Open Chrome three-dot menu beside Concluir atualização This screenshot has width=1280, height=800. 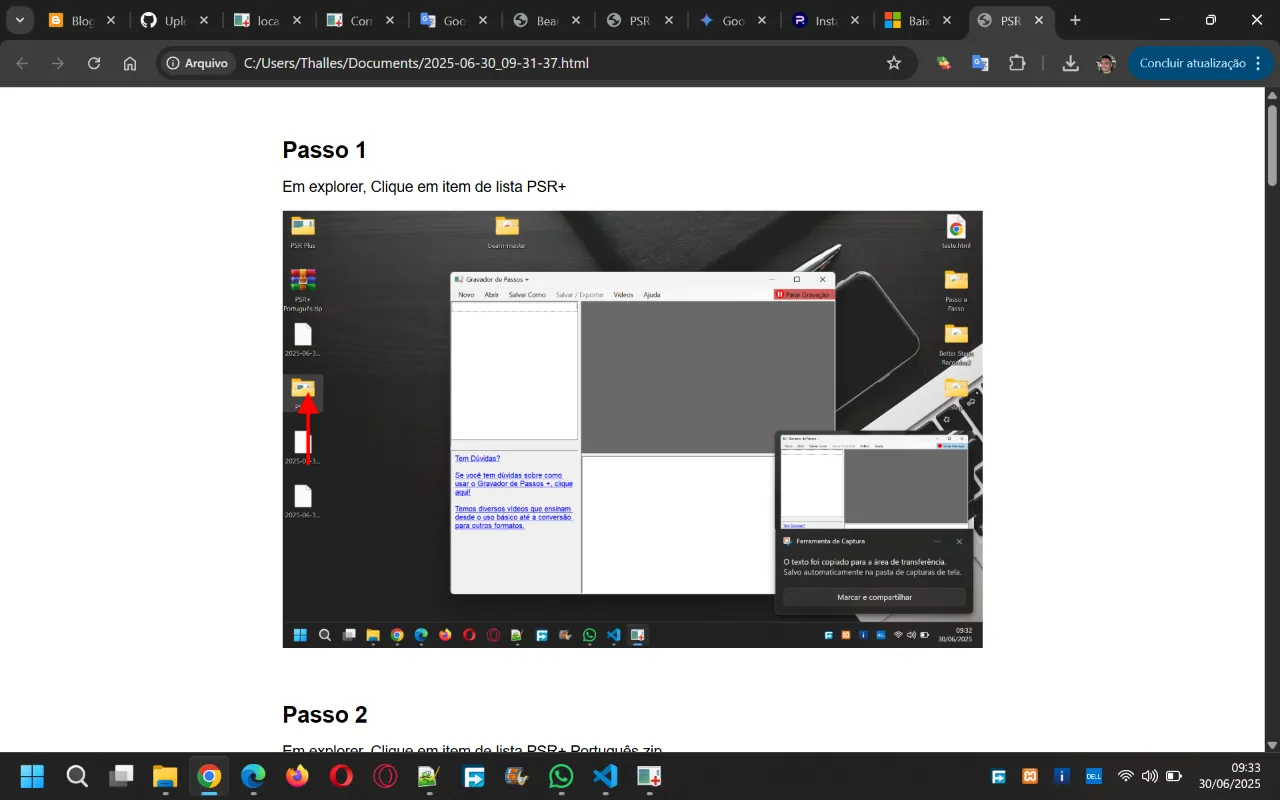[1258, 63]
